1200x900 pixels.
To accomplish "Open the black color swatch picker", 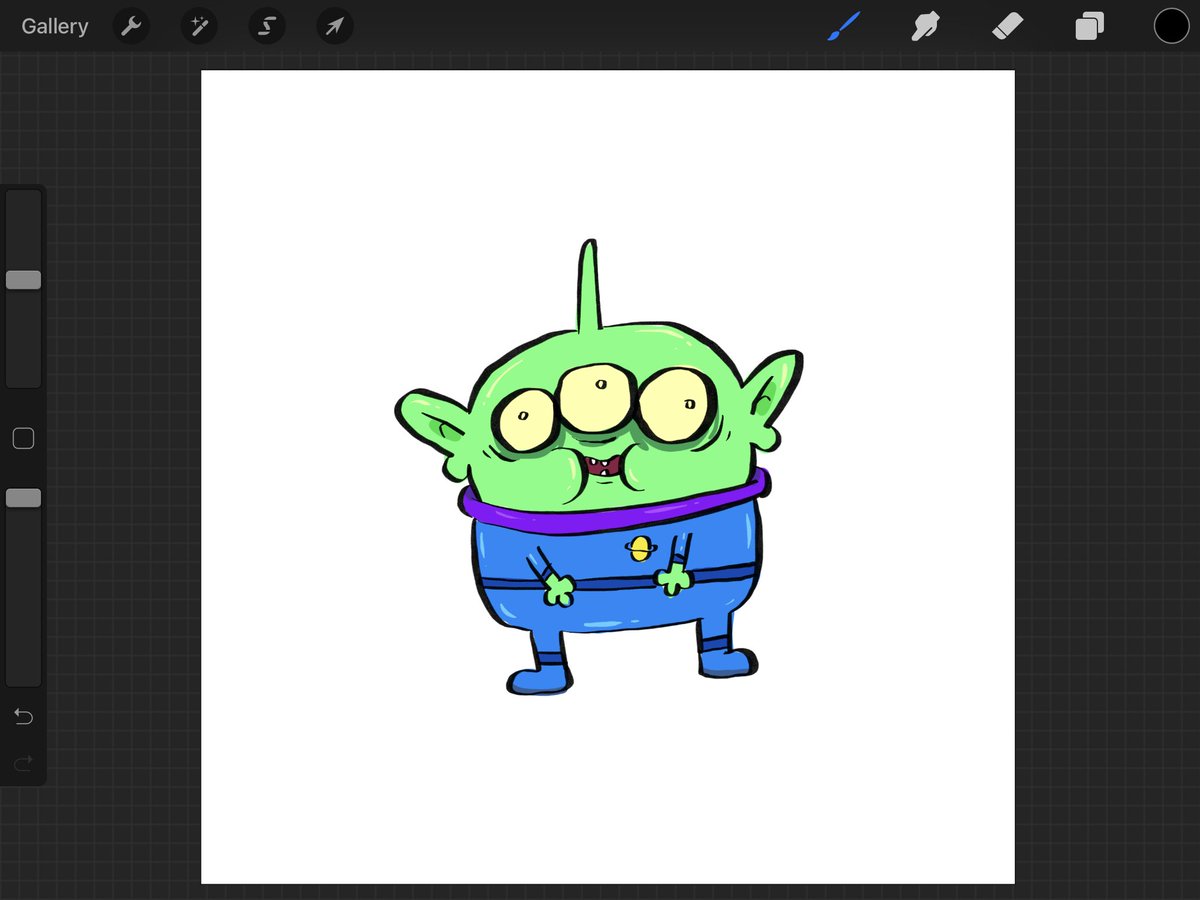I will click(1171, 26).
